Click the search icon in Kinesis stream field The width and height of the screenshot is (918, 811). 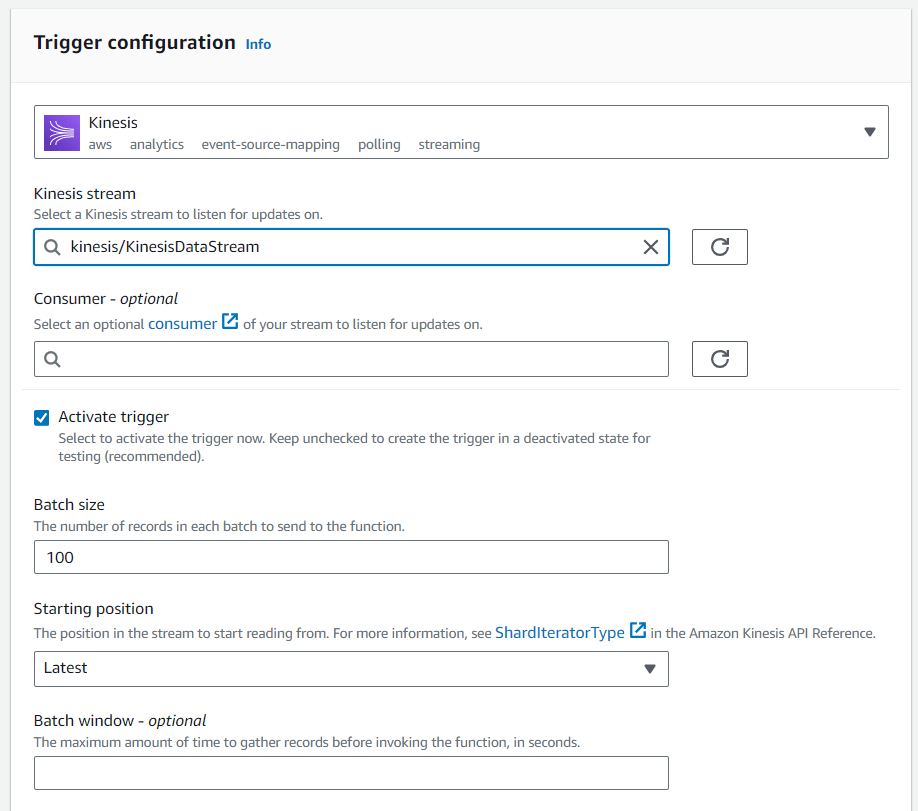click(x=52, y=247)
